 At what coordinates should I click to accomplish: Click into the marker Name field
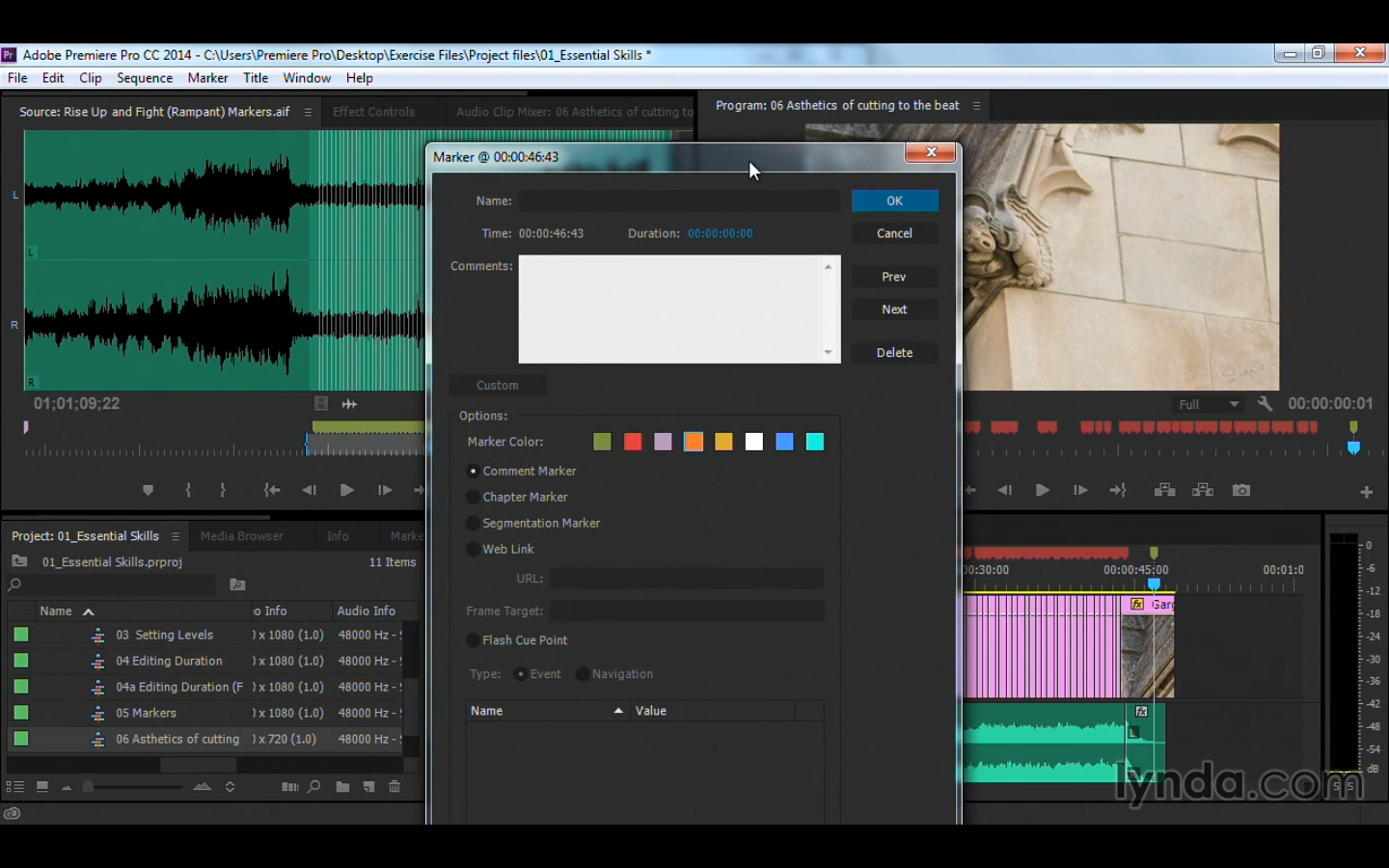680,201
